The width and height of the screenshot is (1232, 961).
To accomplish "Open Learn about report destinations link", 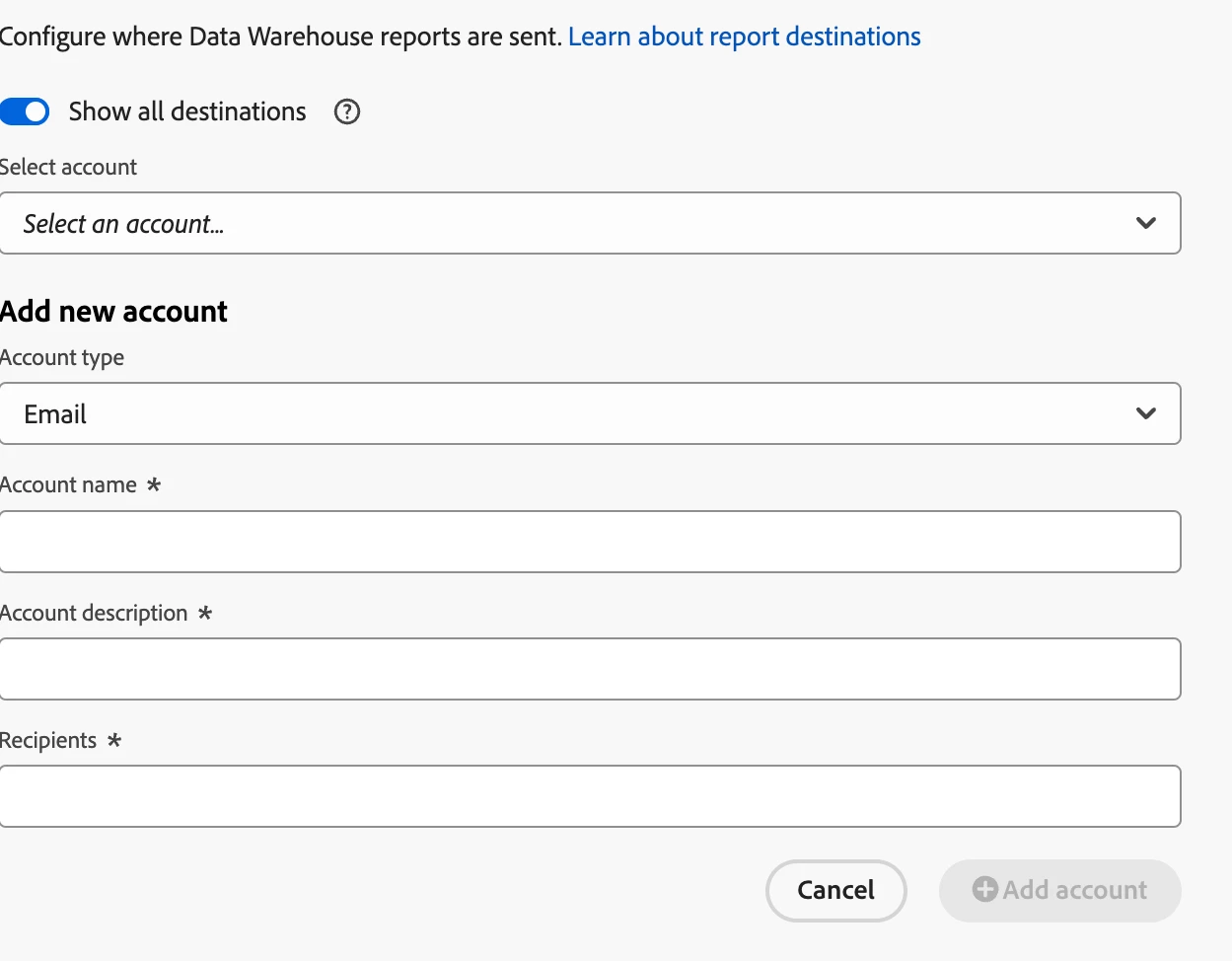I will point(744,37).
